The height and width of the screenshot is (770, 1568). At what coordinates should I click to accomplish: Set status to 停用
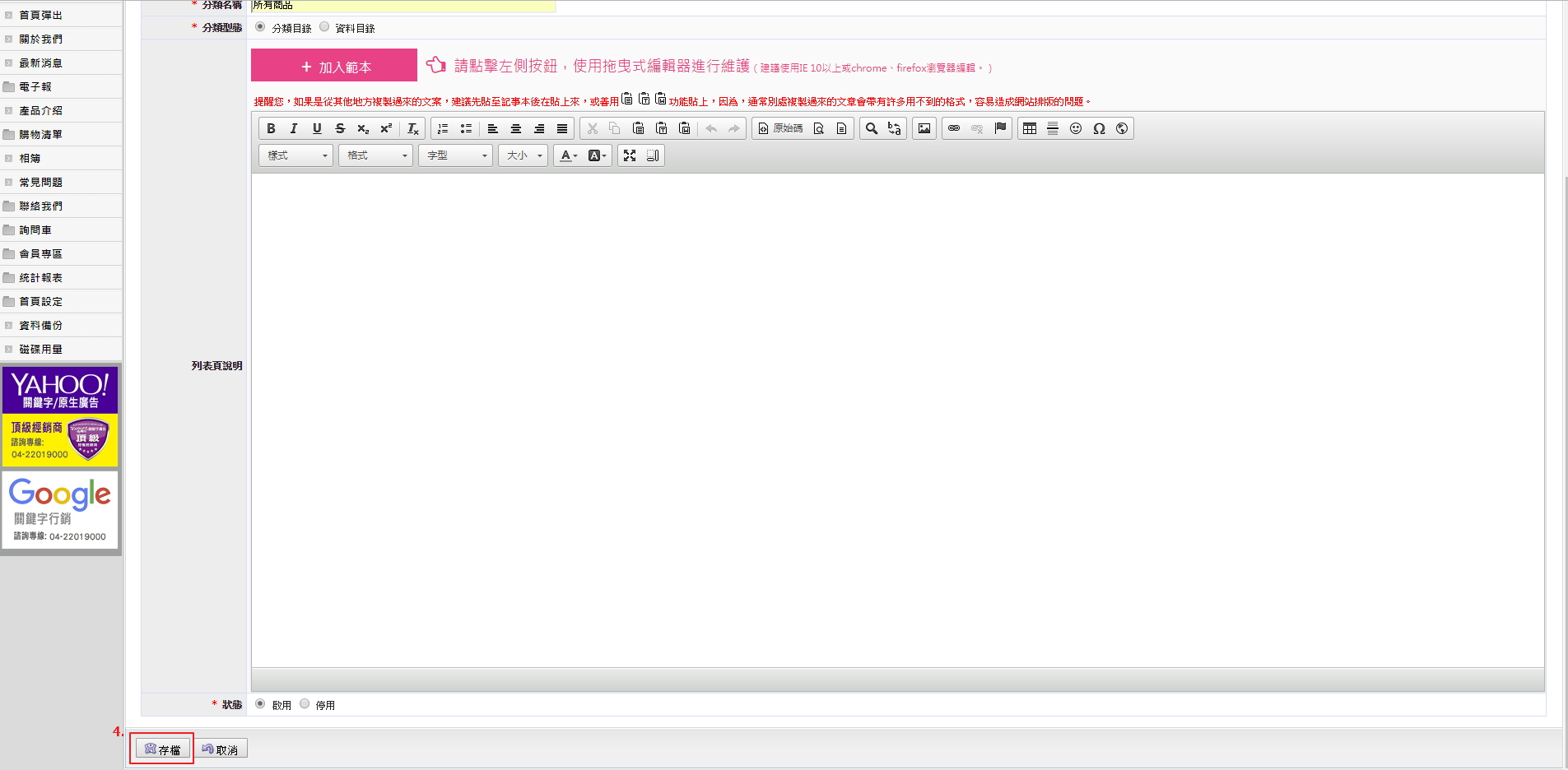(305, 704)
